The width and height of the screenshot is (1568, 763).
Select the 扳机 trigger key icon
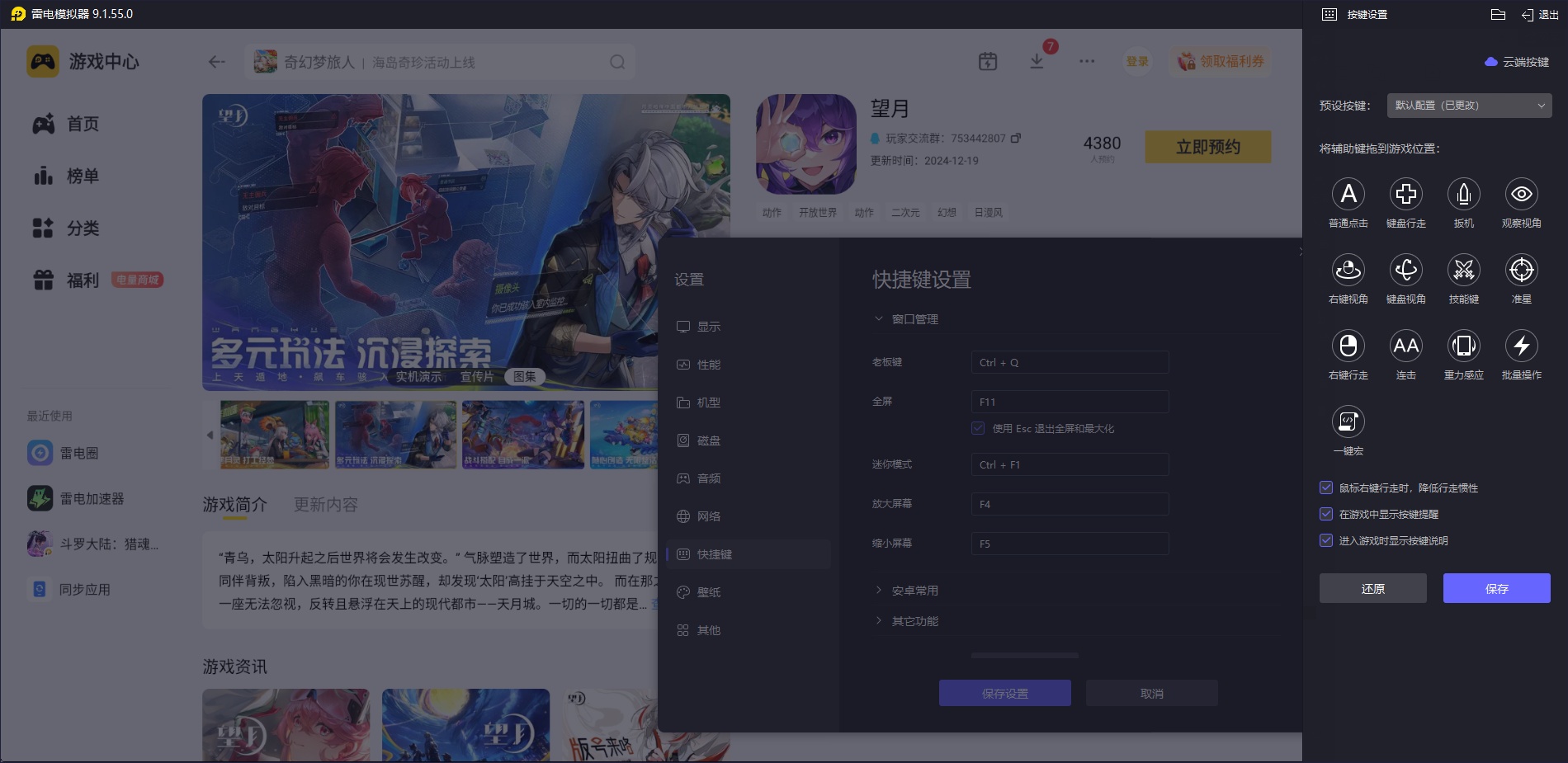1464,194
